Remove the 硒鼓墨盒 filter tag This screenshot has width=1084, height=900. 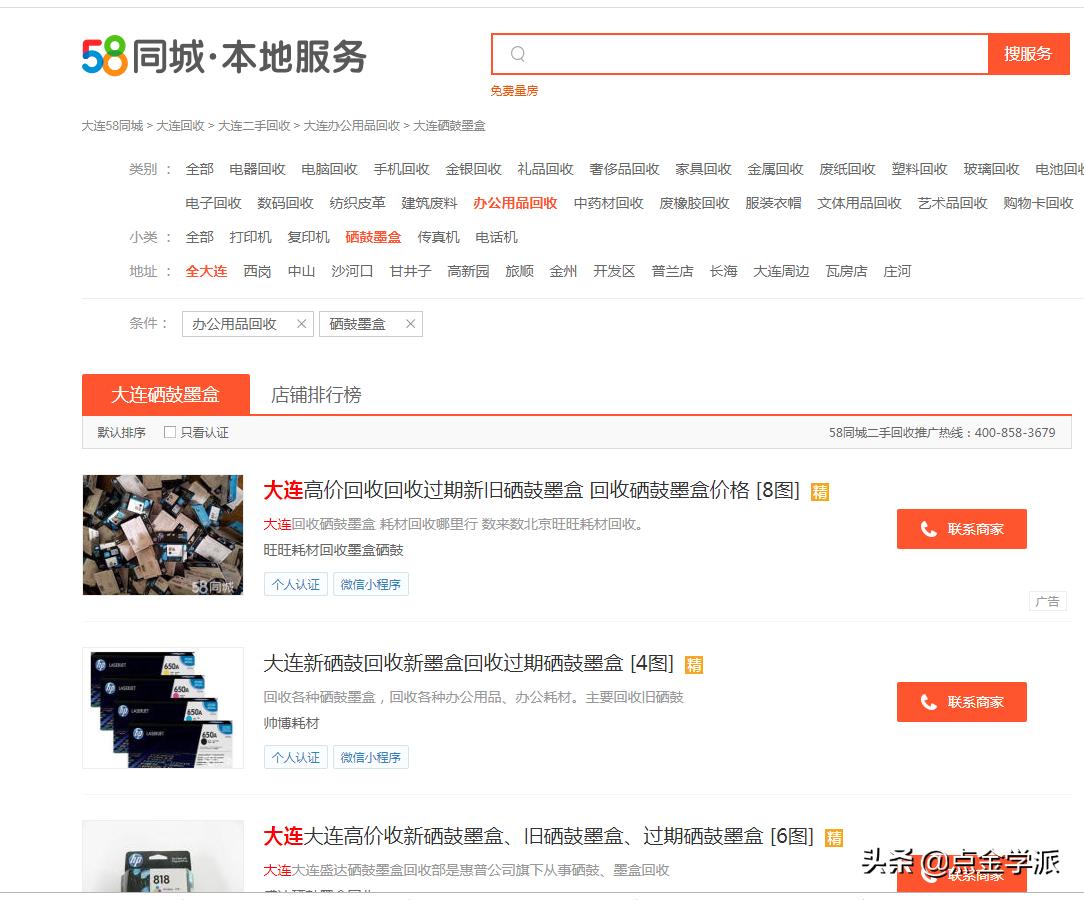(x=409, y=324)
